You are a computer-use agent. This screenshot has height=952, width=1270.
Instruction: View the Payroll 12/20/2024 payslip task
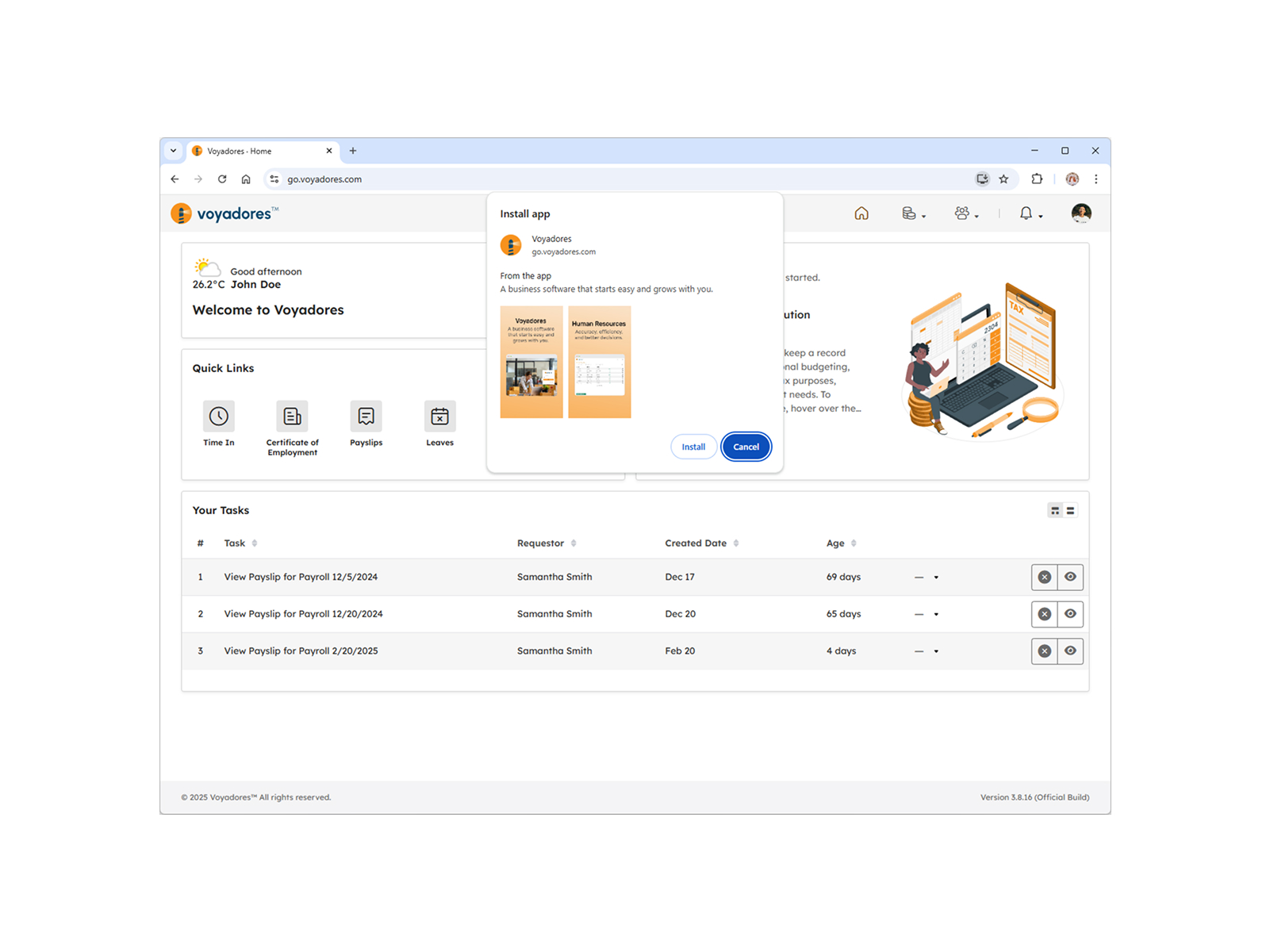[1070, 614]
